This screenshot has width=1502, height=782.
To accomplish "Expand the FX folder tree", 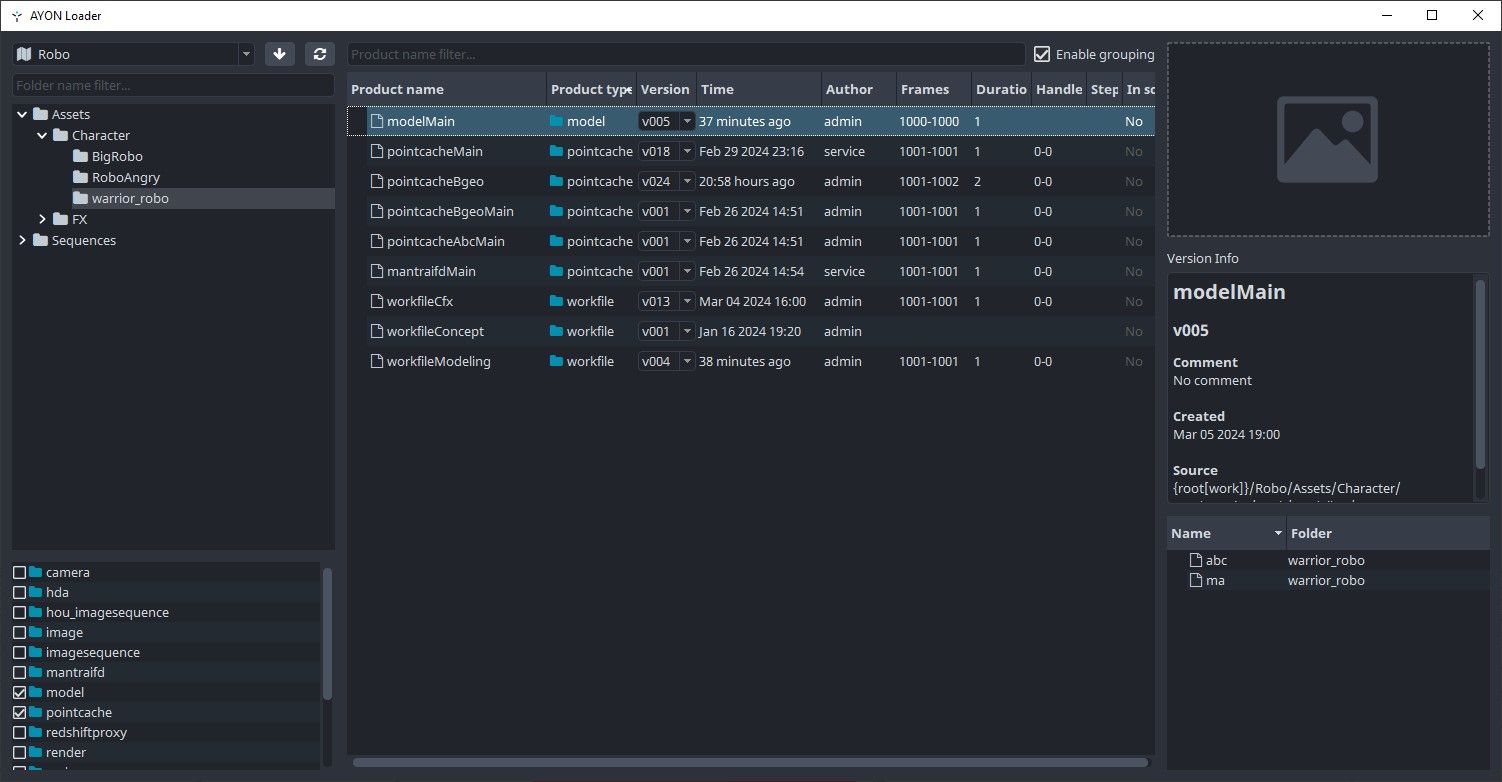I will [42, 219].
